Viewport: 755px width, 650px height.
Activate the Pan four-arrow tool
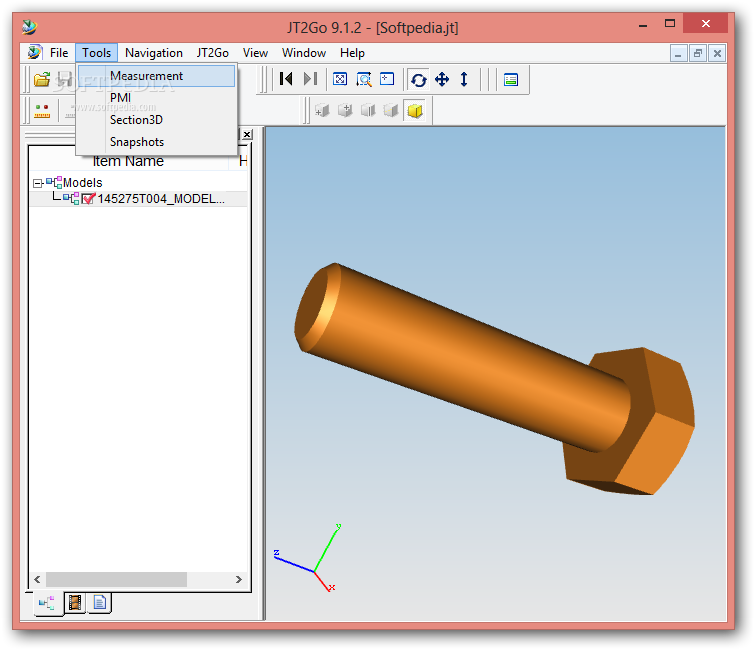click(x=442, y=79)
